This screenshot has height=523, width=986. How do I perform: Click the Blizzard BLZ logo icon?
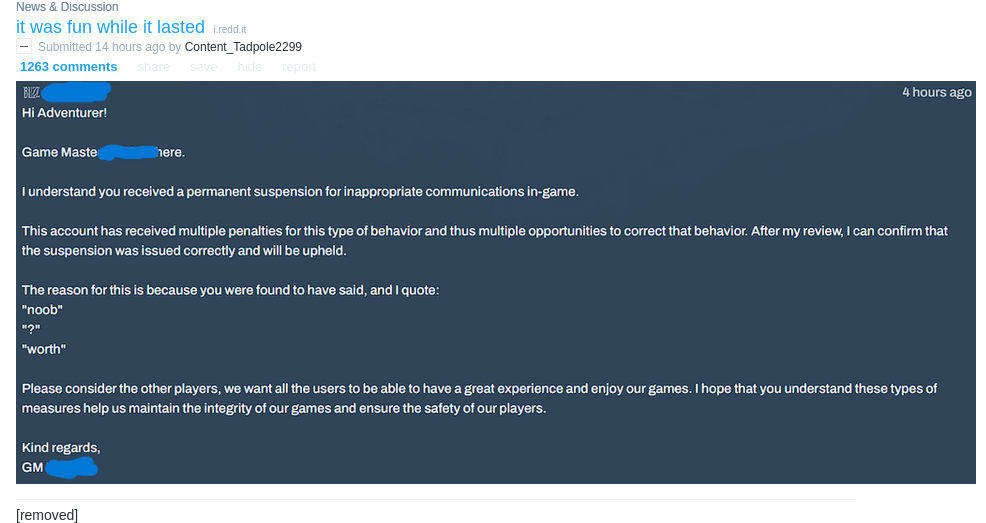(31, 93)
